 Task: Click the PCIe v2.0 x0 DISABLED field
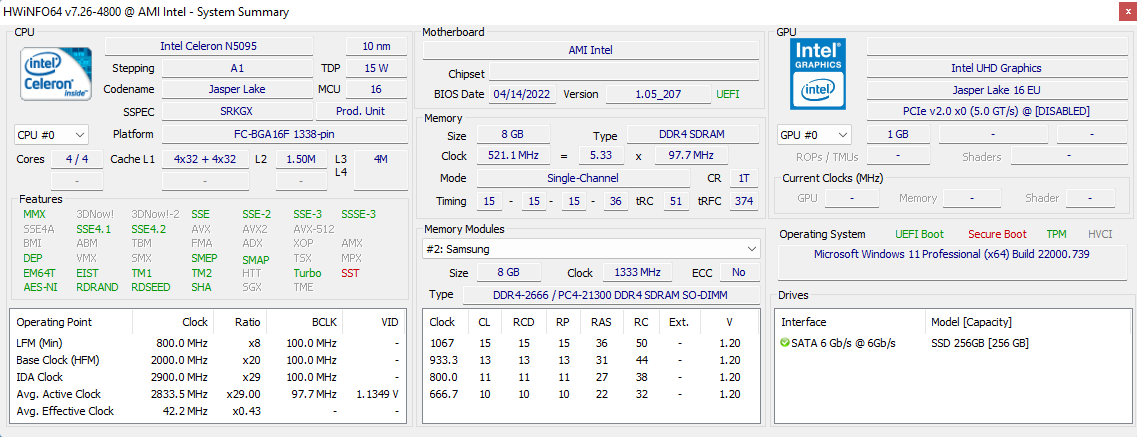tap(996, 112)
